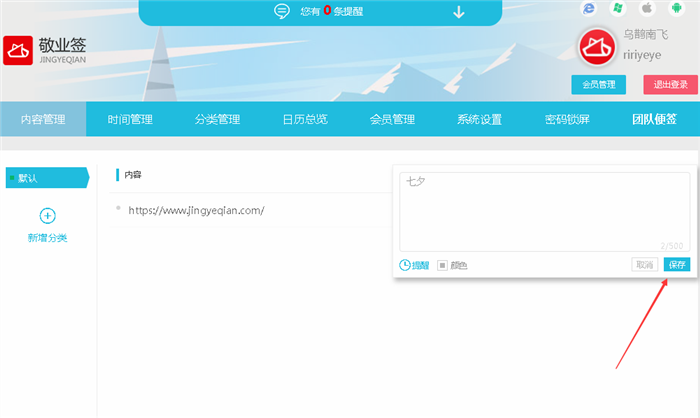Screen dimensions: 700x418
Task: Click the reminder count notification text
Action: (x=331, y=11)
